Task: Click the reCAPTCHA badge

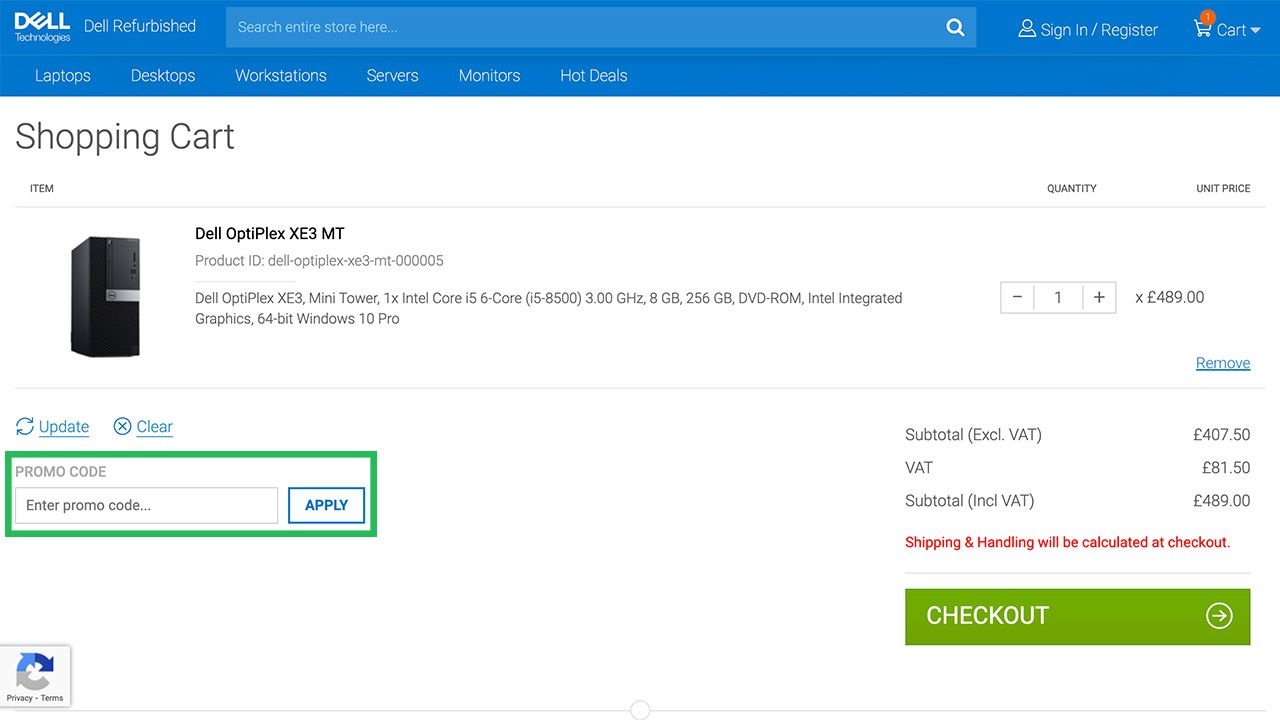Action: pyautogui.click(x=36, y=676)
